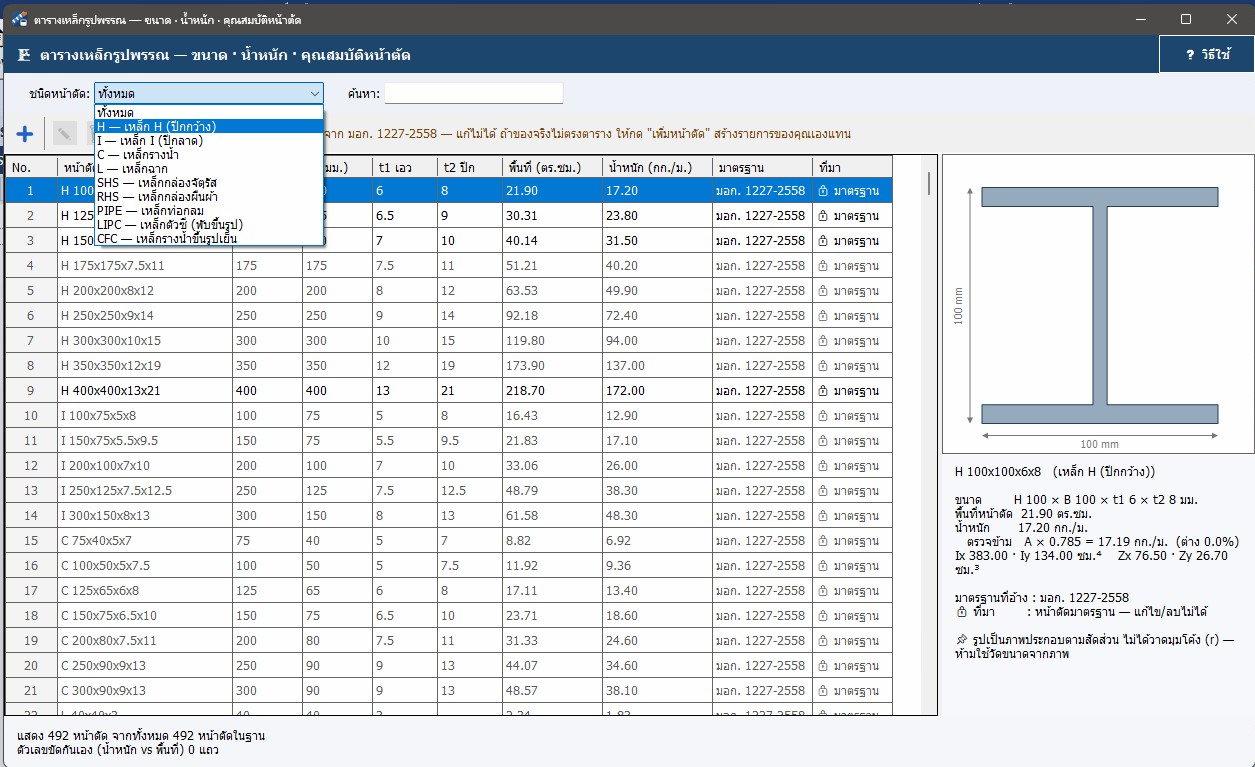The height and width of the screenshot is (767, 1255).
Task: Click the lock icon in row C 200x80x7.5x11
Action: pos(823,641)
